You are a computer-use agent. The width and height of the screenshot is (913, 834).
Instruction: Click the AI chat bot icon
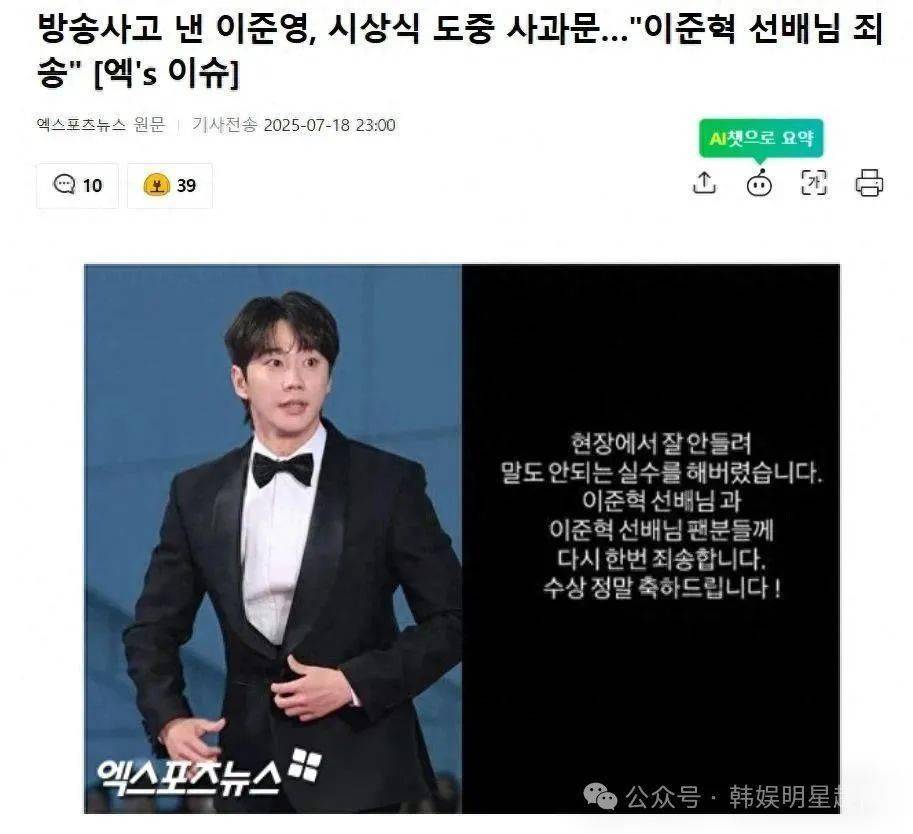[759, 183]
